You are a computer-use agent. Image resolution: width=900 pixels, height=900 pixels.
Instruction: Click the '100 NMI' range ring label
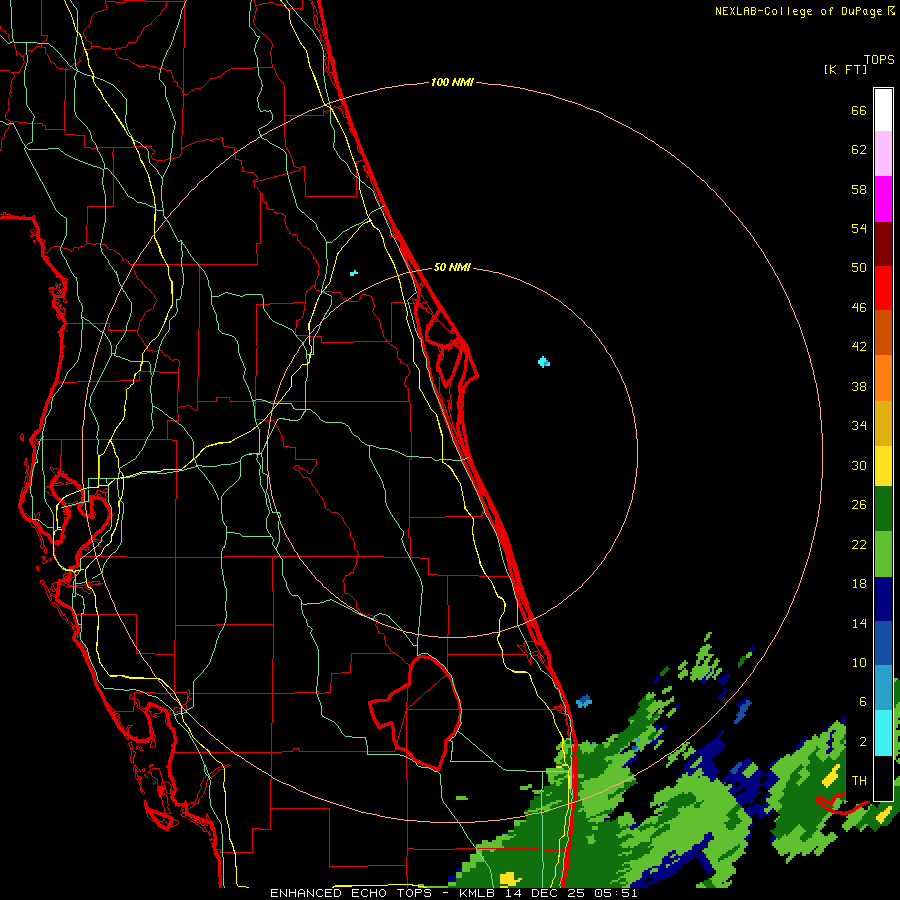[452, 82]
